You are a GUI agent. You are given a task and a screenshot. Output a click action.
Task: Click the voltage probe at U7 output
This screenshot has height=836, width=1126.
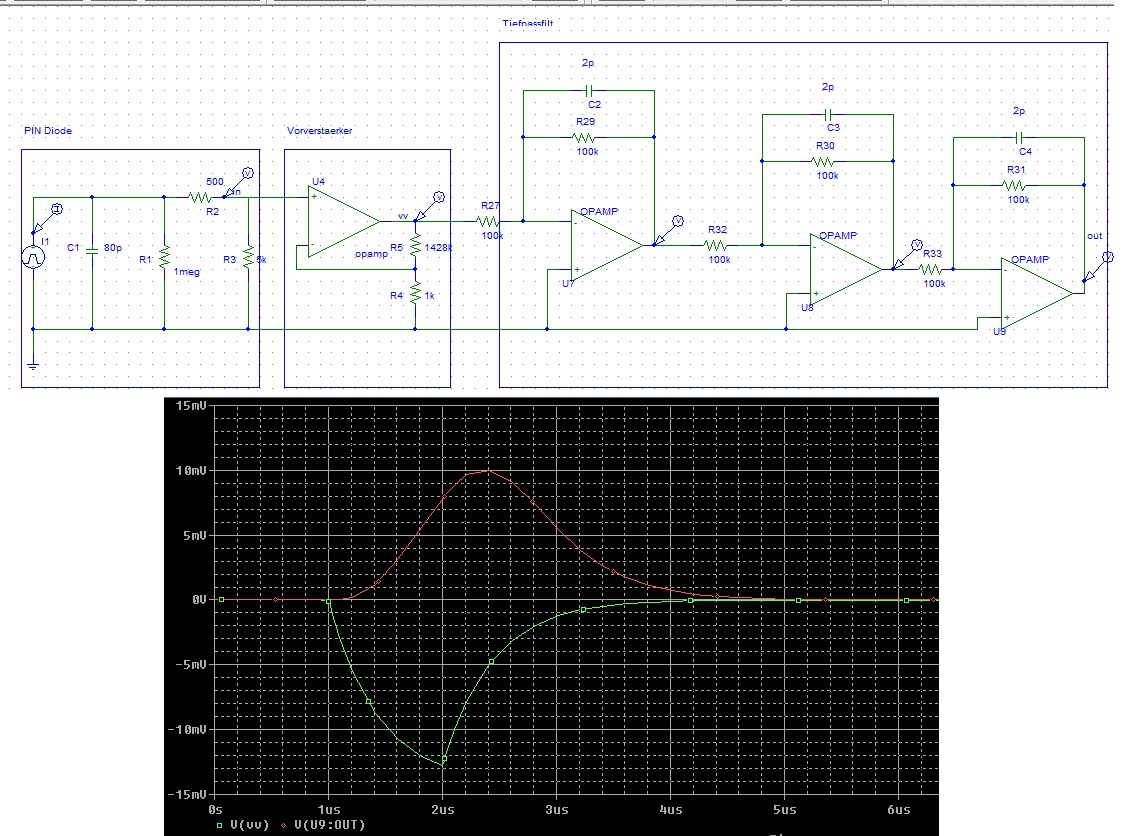(x=669, y=231)
